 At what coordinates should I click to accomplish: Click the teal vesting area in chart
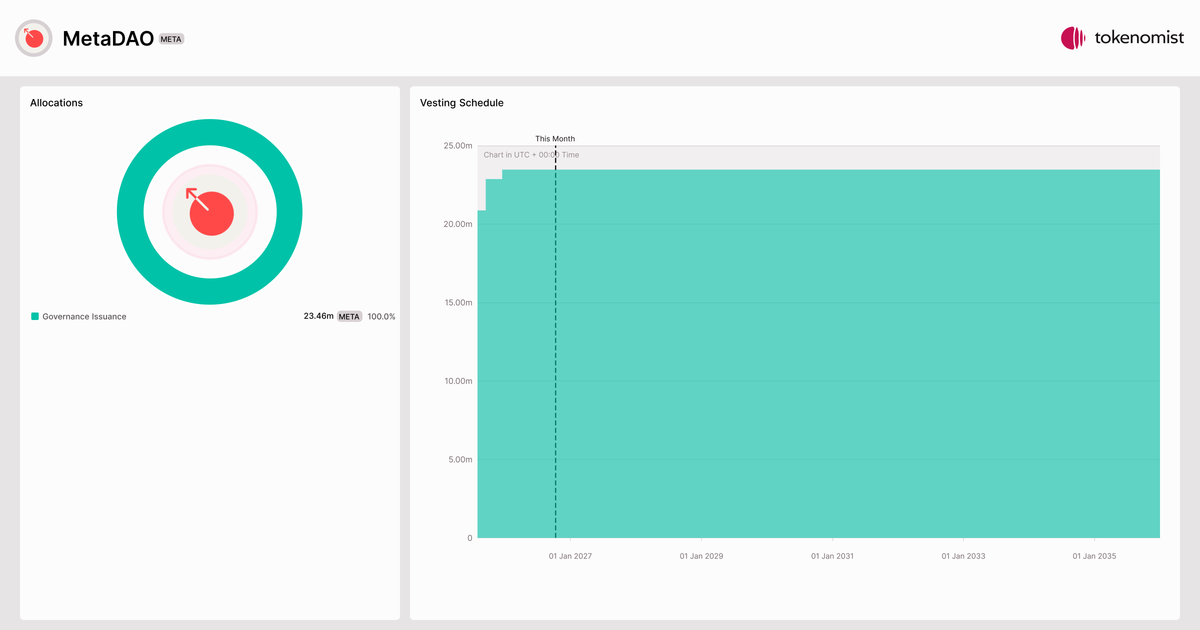[x=818, y=354]
